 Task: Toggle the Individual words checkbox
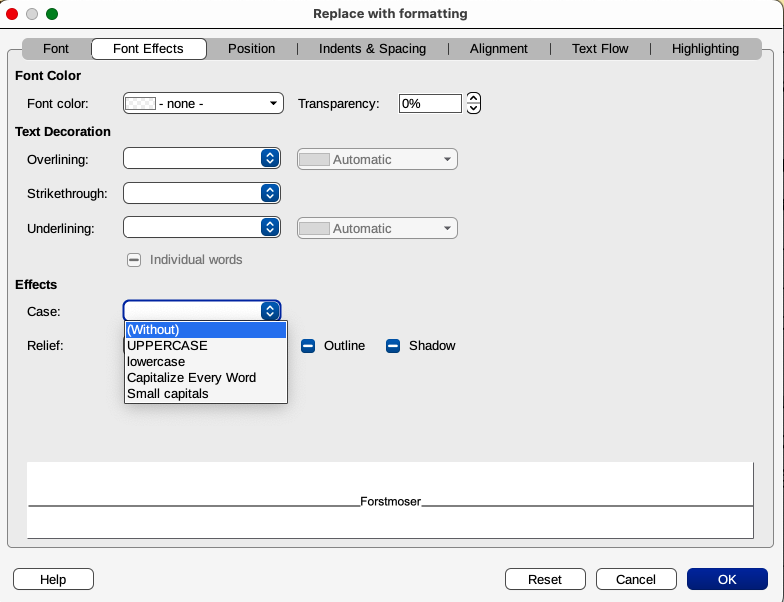tap(134, 260)
